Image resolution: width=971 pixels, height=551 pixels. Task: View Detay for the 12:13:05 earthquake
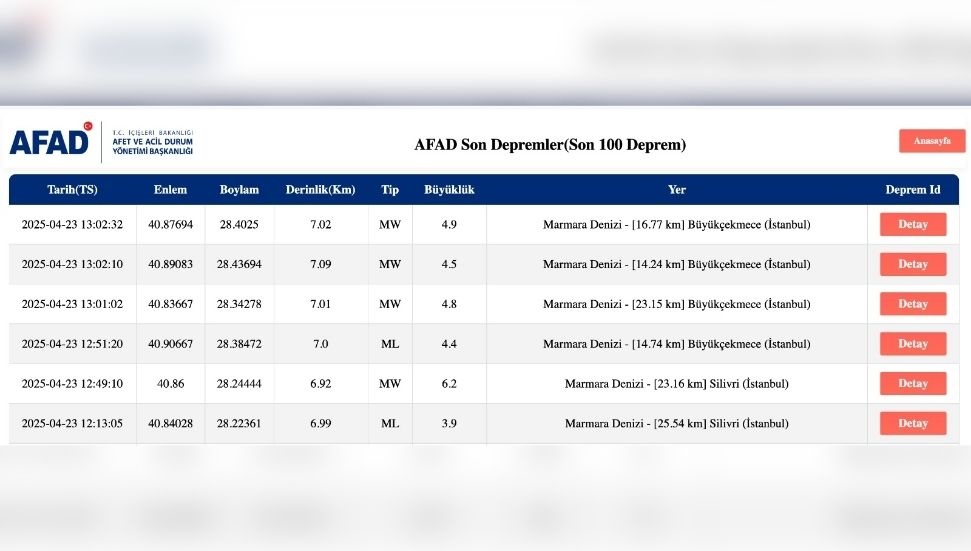[x=912, y=423]
